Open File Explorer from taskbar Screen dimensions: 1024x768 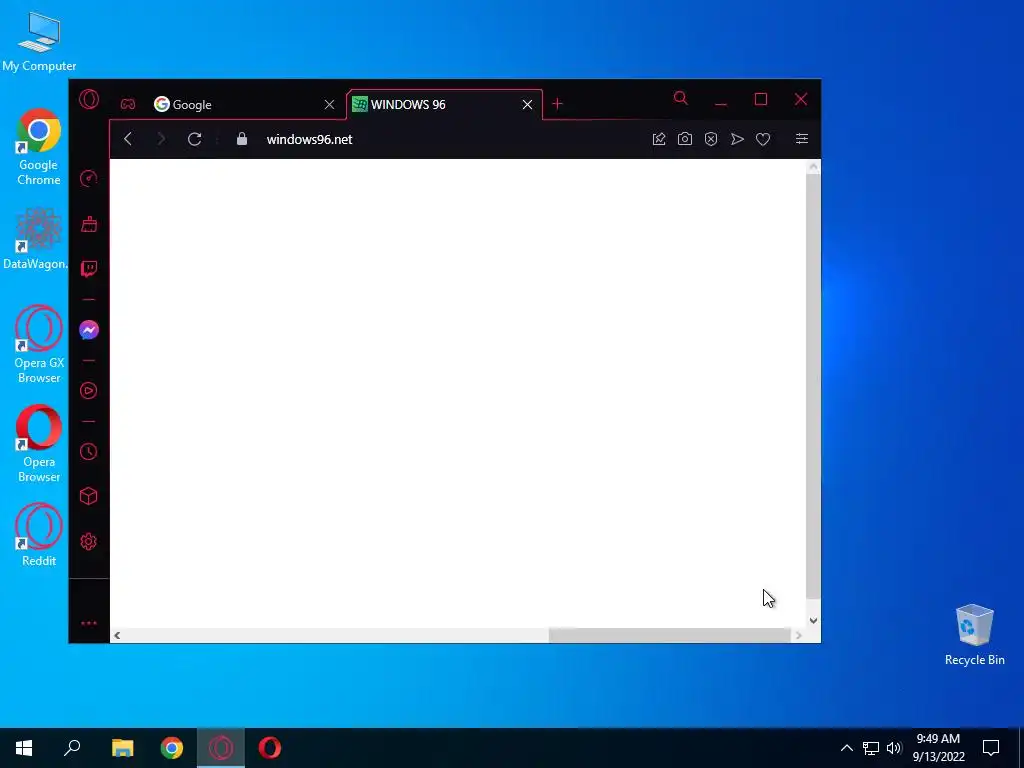pos(122,748)
